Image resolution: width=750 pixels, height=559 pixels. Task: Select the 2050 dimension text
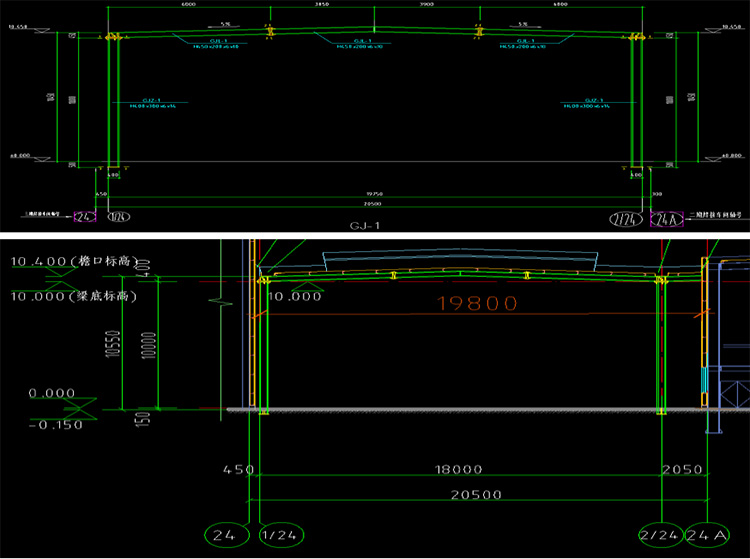[x=684, y=469]
